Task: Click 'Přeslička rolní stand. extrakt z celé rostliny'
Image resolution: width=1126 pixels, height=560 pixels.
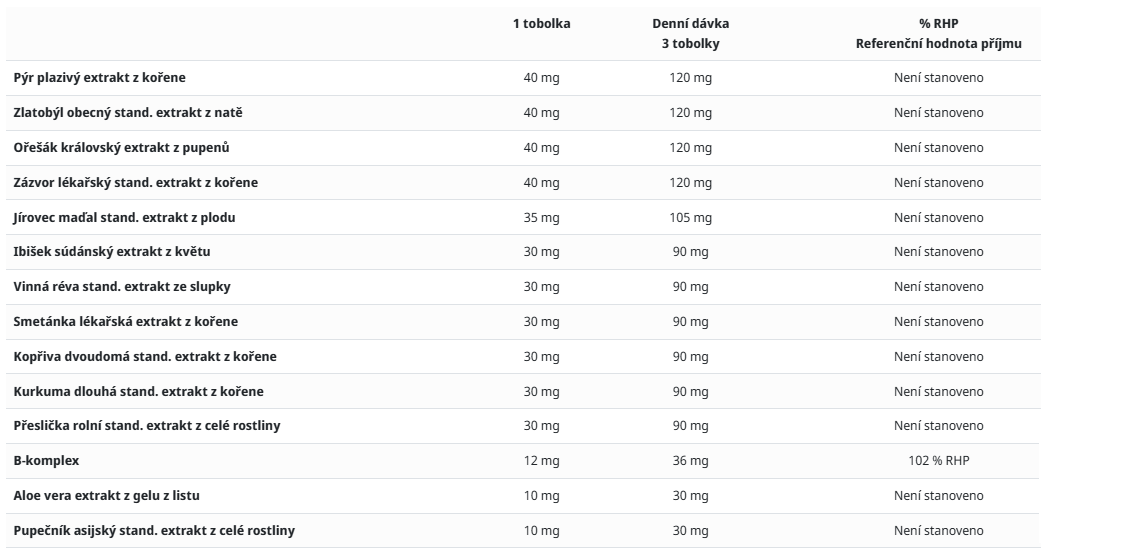Action: tap(147, 426)
